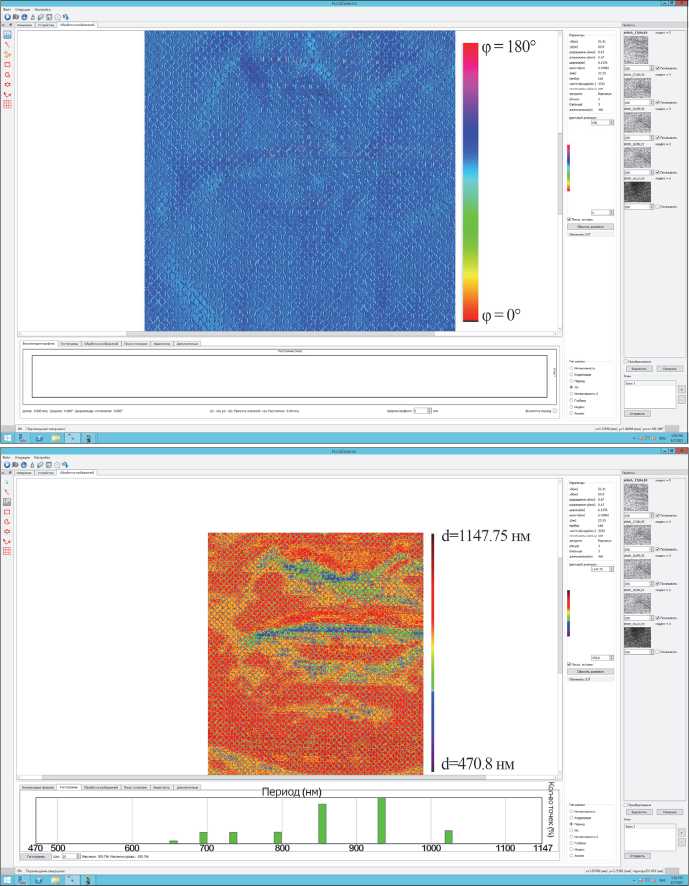
Task: Click the blue globe icon in top window toolbar
Action: point(24,17)
